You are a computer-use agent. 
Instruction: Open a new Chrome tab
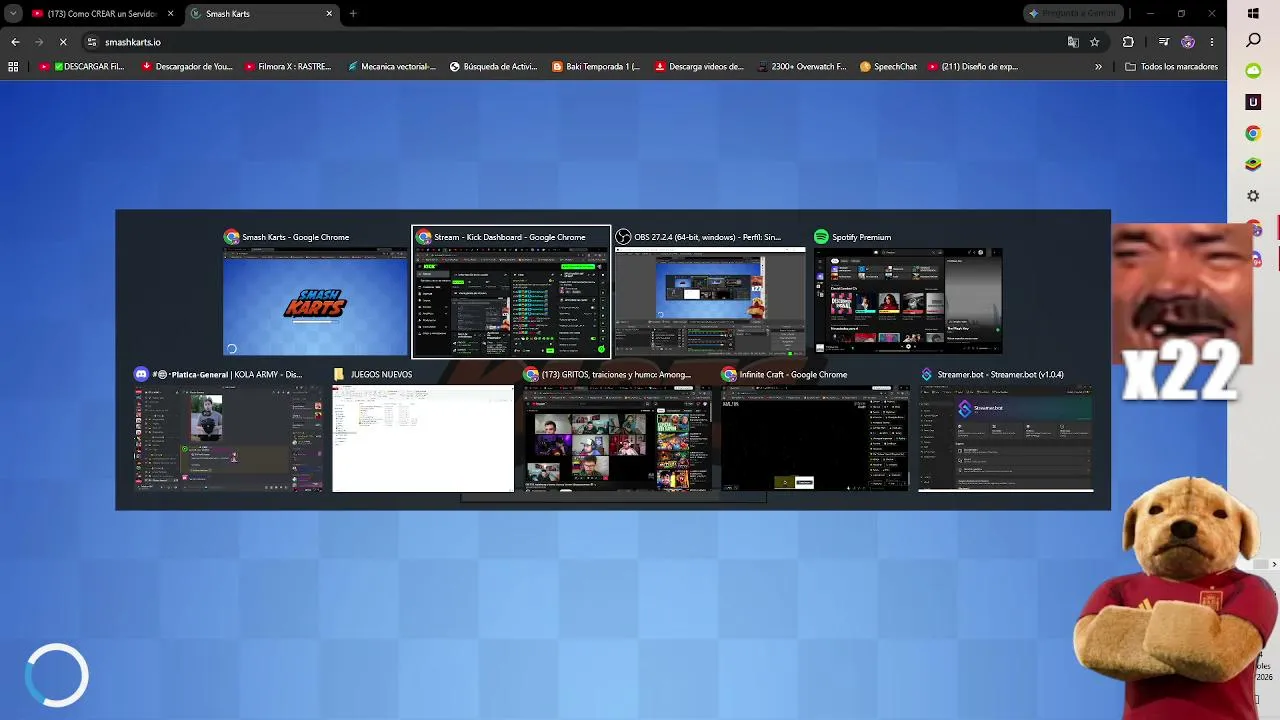pyautogui.click(x=353, y=14)
